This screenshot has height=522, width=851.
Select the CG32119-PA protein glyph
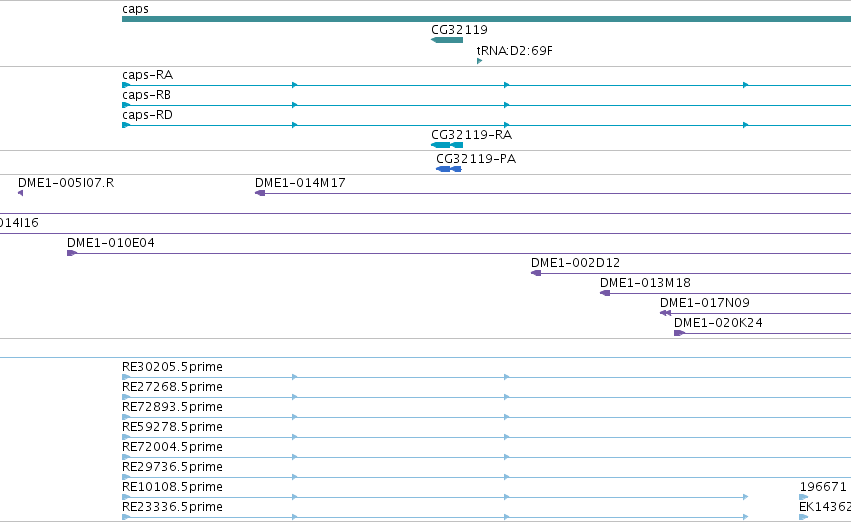pyautogui.click(x=449, y=169)
